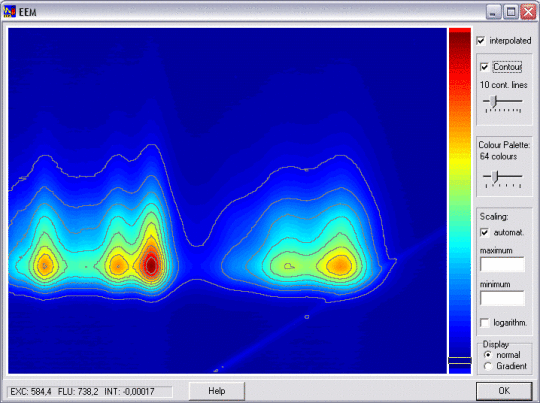
Task: Click the '64 colours' label
Action: pyautogui.click(x=498, y=156)
